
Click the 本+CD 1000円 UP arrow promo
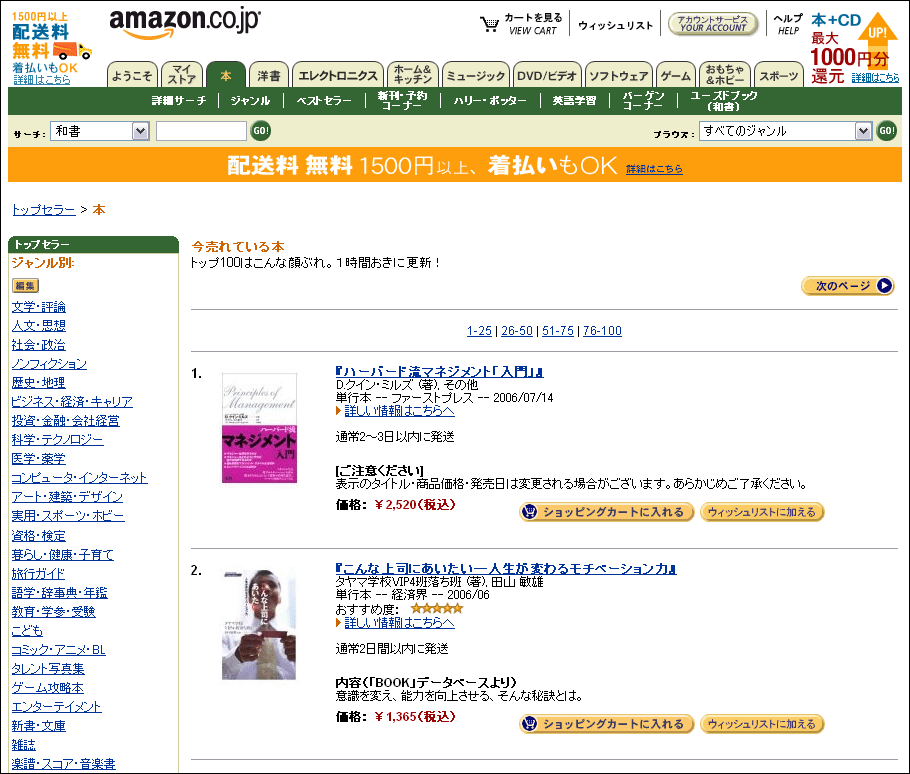(855, 48)
